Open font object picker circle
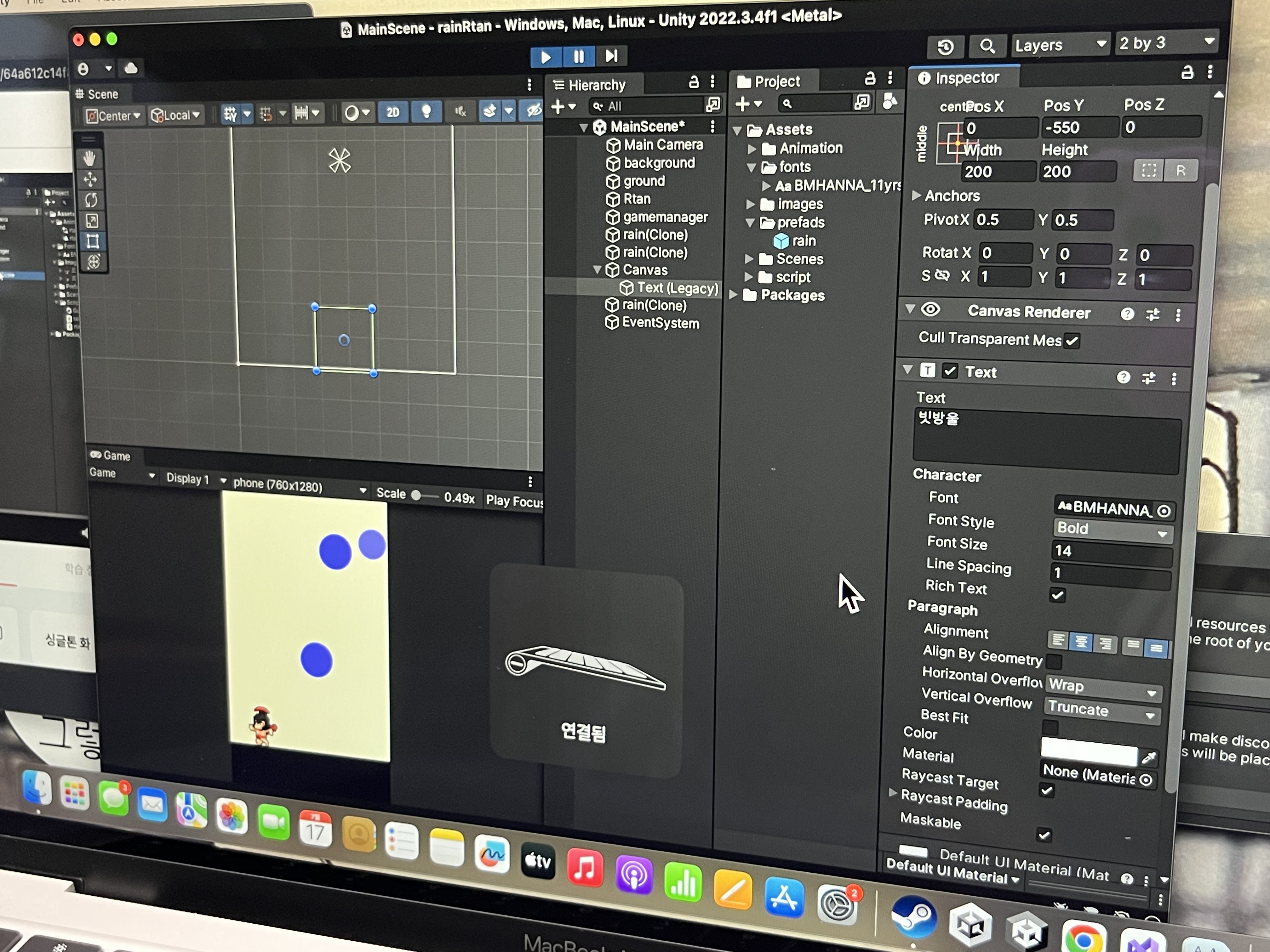The width and height of the screenshot is (1270, 952). (1163, 511)
